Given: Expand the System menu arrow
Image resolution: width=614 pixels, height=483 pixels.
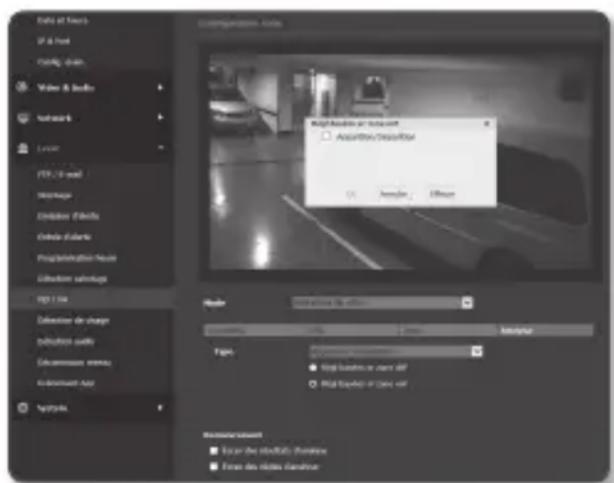Looking at the screenshot, I should point(160,408).
